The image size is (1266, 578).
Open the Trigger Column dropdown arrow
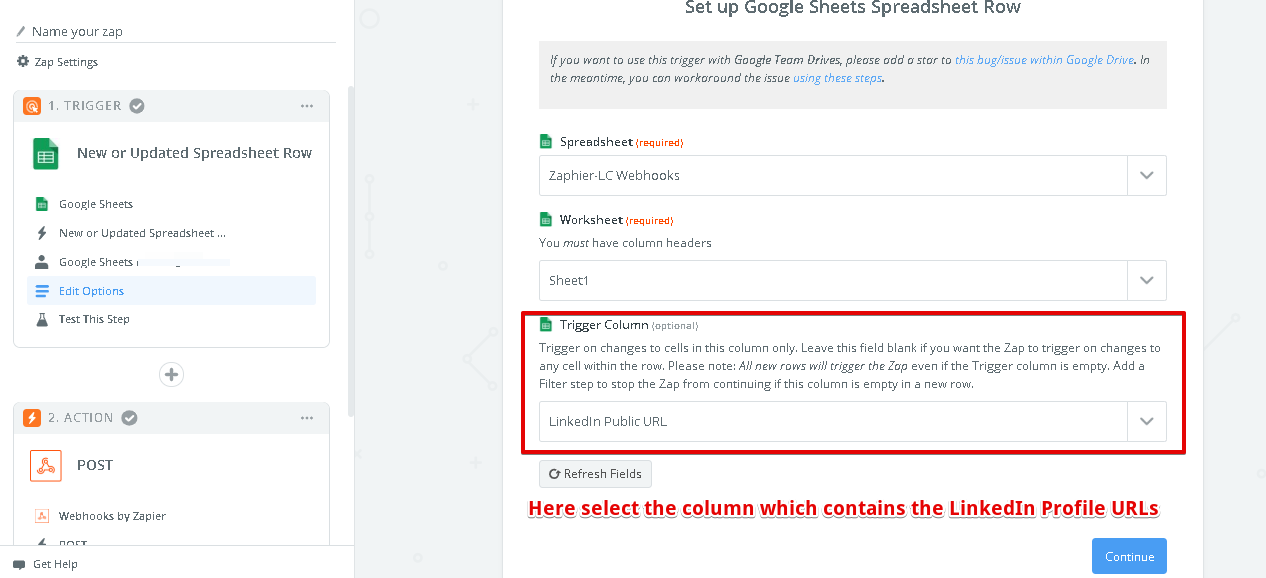tap(1146, 421)
